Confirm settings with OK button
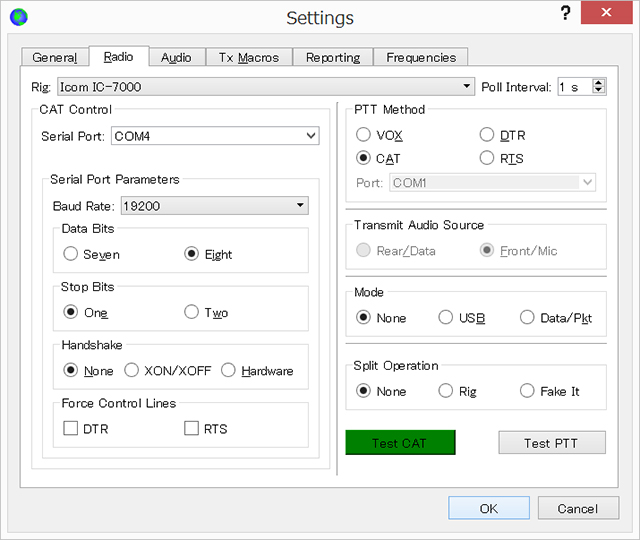 489,509
